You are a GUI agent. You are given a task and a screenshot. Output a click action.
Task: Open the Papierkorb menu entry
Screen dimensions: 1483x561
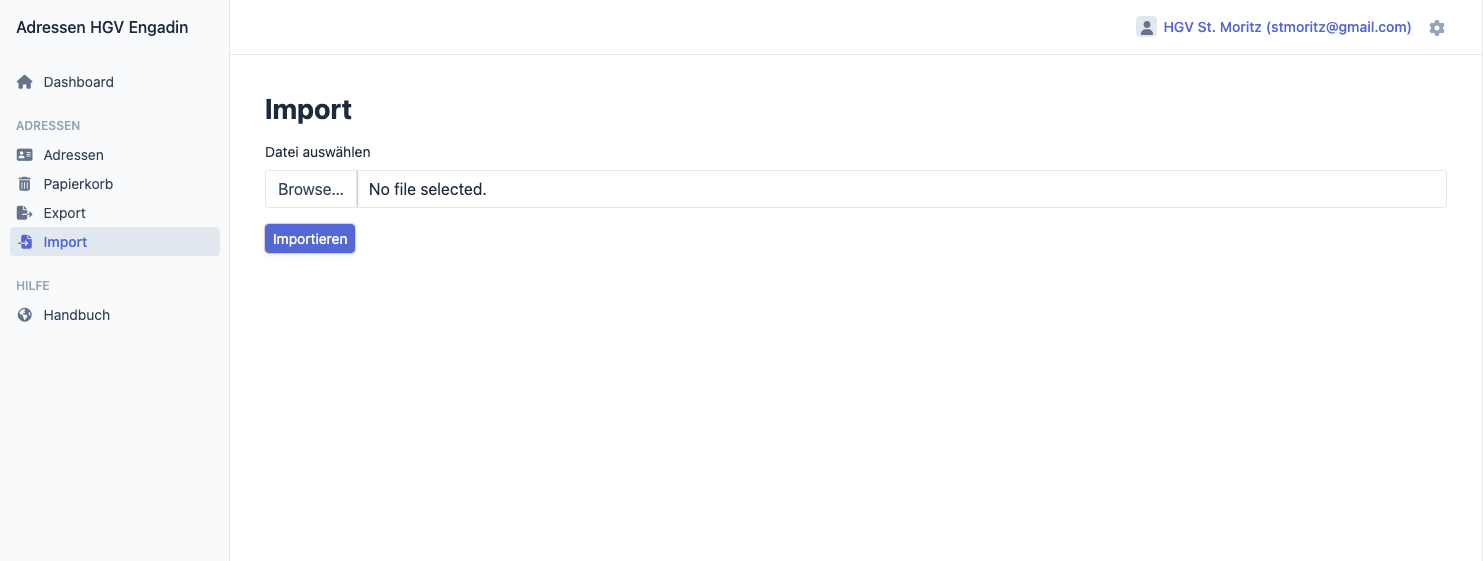tap(78, 184)
